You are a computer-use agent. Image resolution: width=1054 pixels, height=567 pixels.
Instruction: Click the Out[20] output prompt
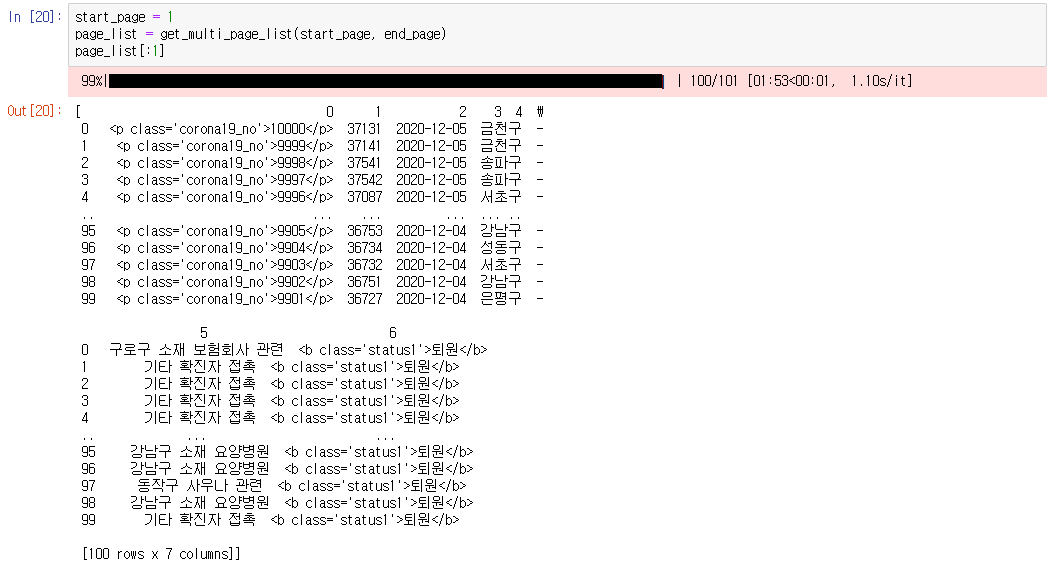34,111
